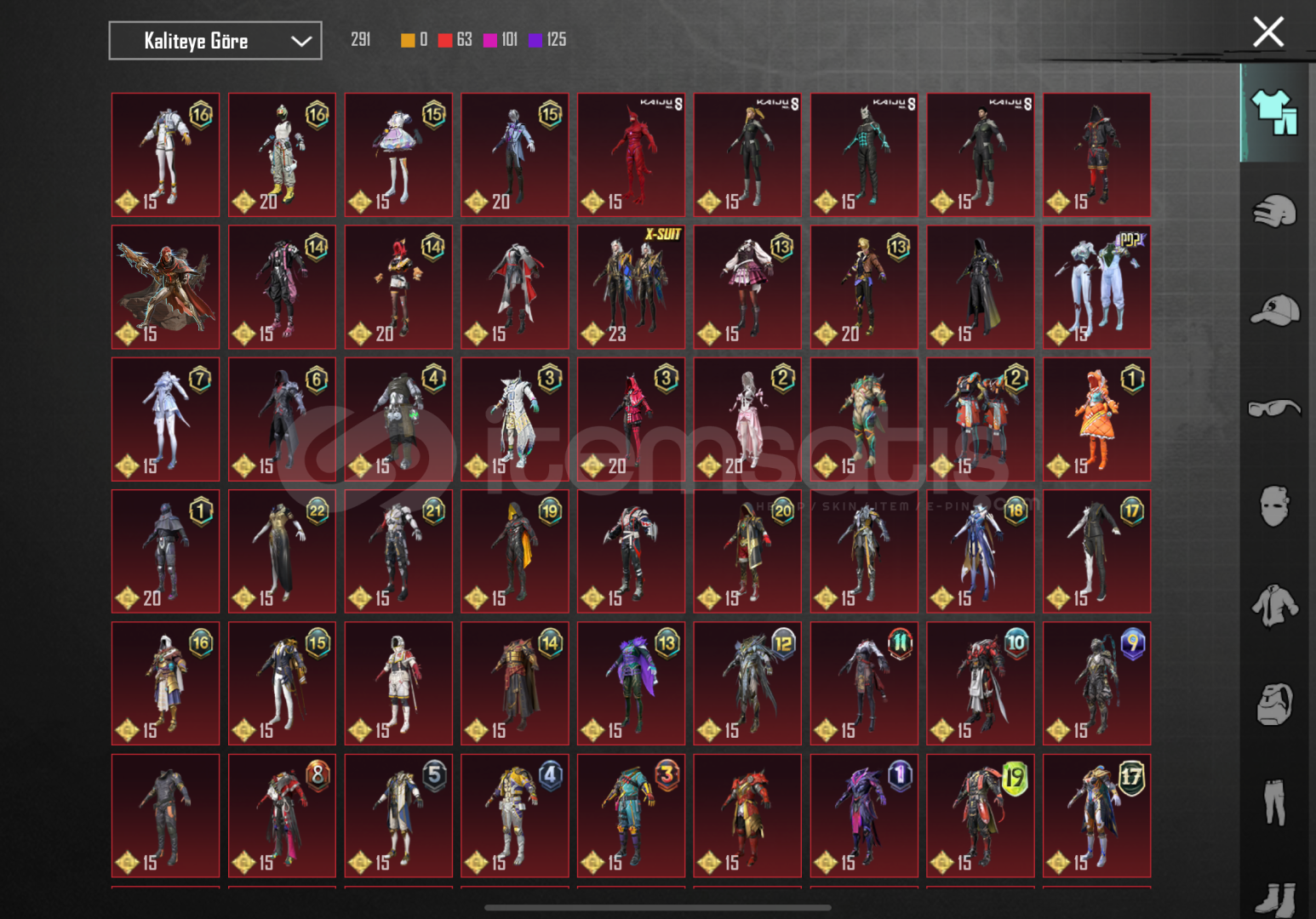
Task: Select the red-haired outfit with badge 14
Action: tap(398, 287)
